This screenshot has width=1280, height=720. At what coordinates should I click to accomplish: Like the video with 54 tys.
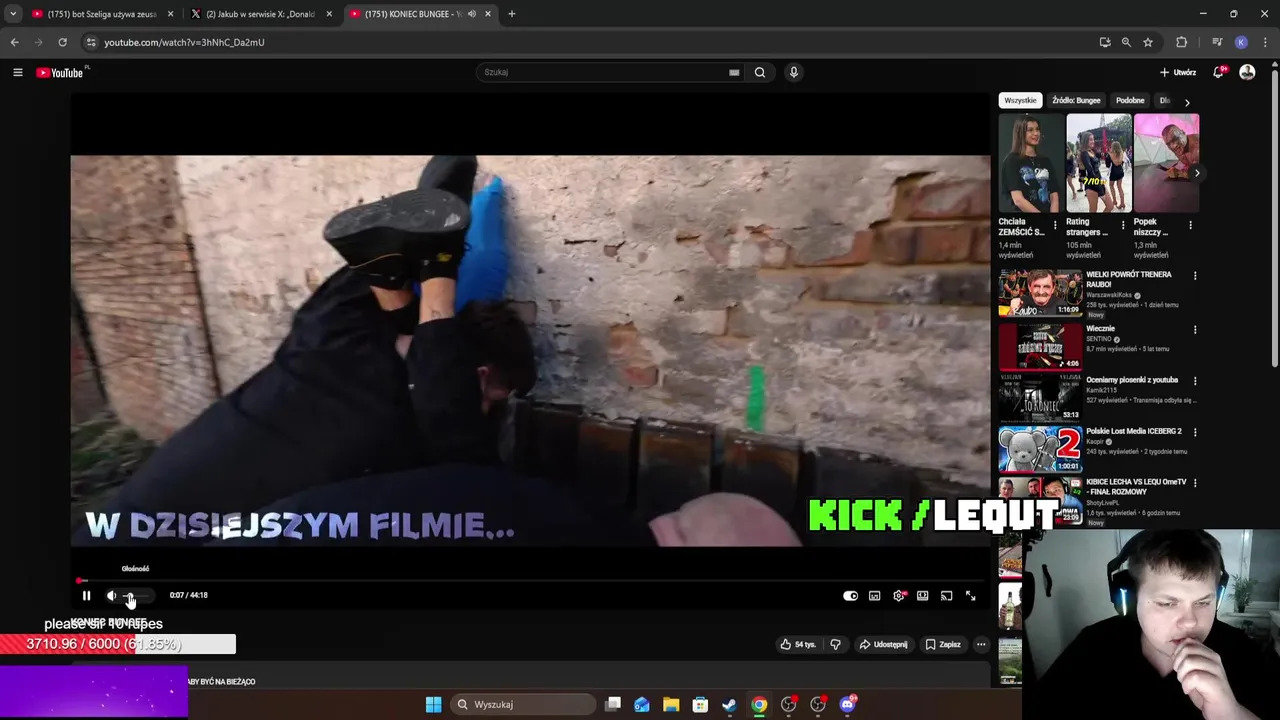798,645
